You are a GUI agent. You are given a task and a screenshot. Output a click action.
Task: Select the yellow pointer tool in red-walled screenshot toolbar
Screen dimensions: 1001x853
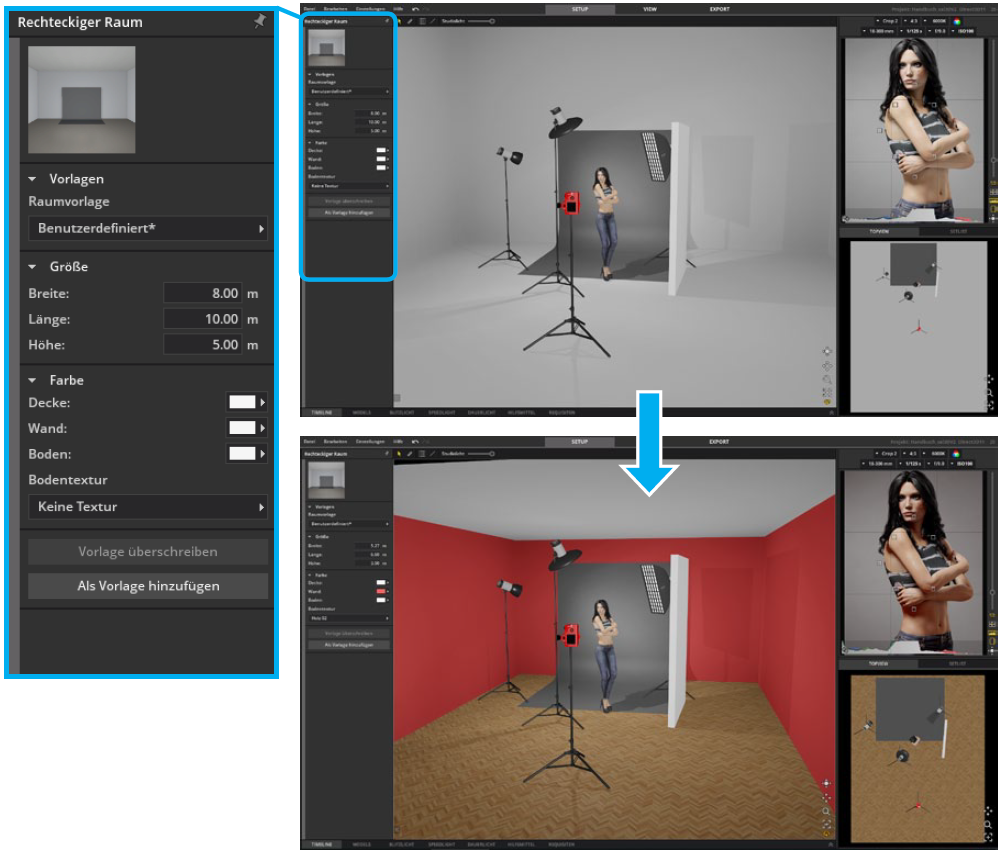pos(399,453)
